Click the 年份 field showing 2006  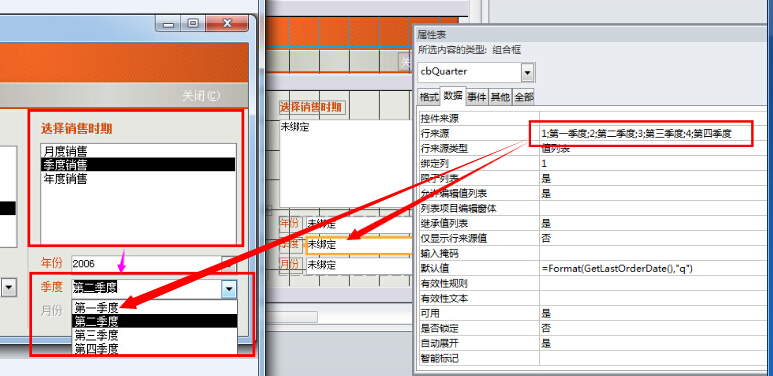[146, 264]
